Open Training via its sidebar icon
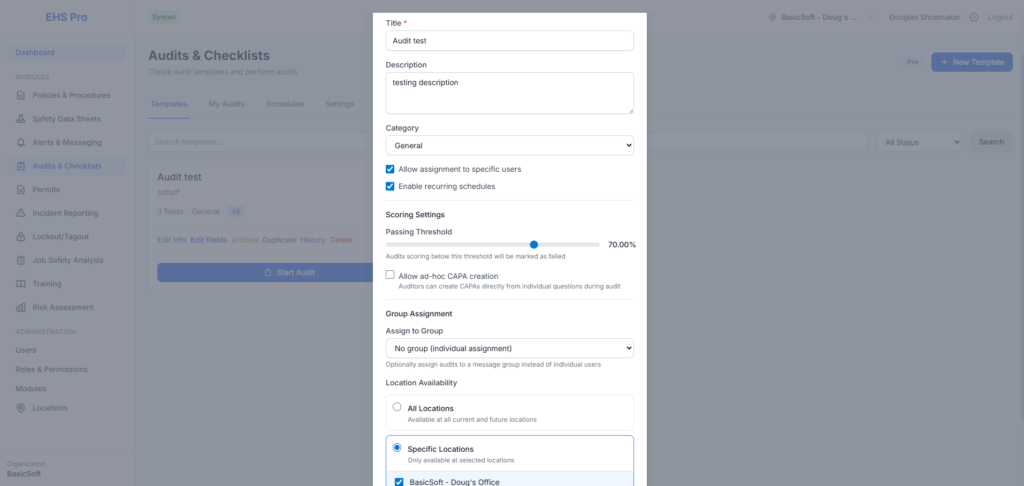 click(x=22, y=284)
